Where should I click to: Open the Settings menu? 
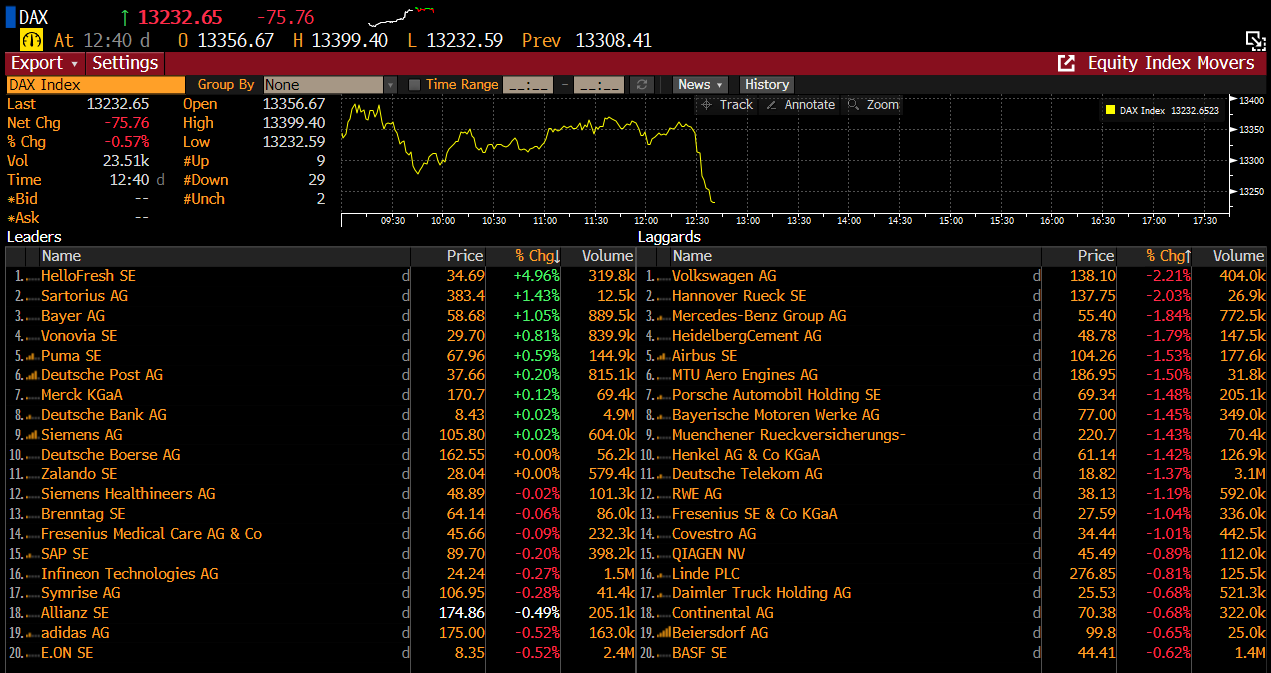[x=125, y=63]
